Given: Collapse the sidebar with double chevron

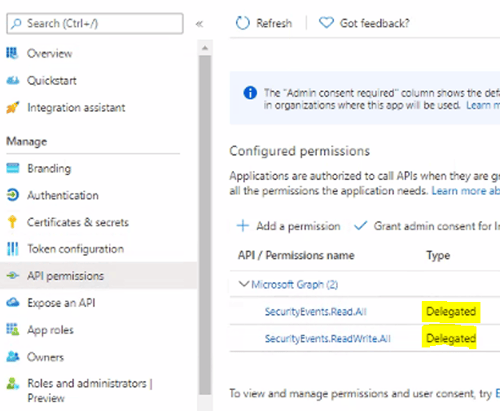Looking at the screenshot, I should 199,24.
